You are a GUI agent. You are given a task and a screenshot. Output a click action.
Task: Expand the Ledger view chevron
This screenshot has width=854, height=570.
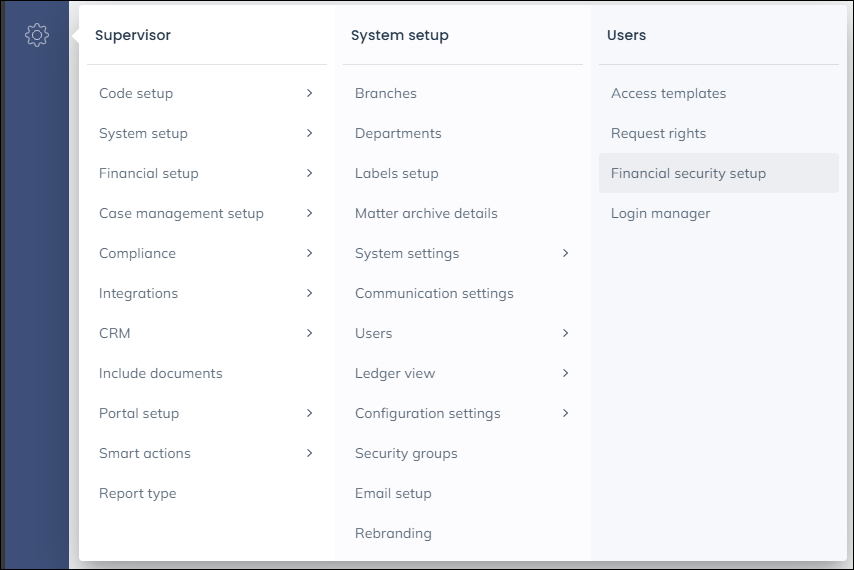[566, 373]
